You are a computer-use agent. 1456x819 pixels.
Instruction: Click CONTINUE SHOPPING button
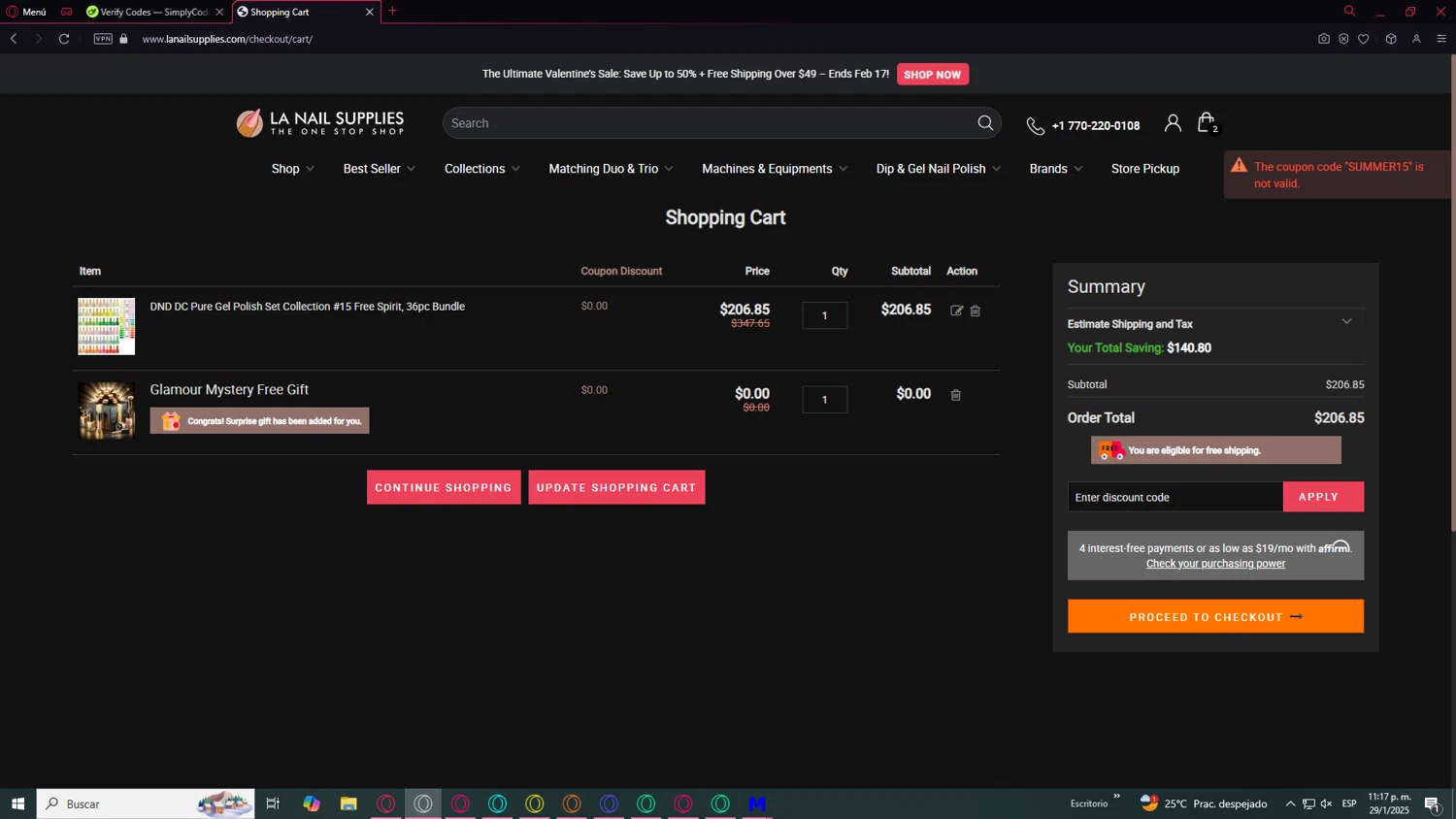point(444,487)
